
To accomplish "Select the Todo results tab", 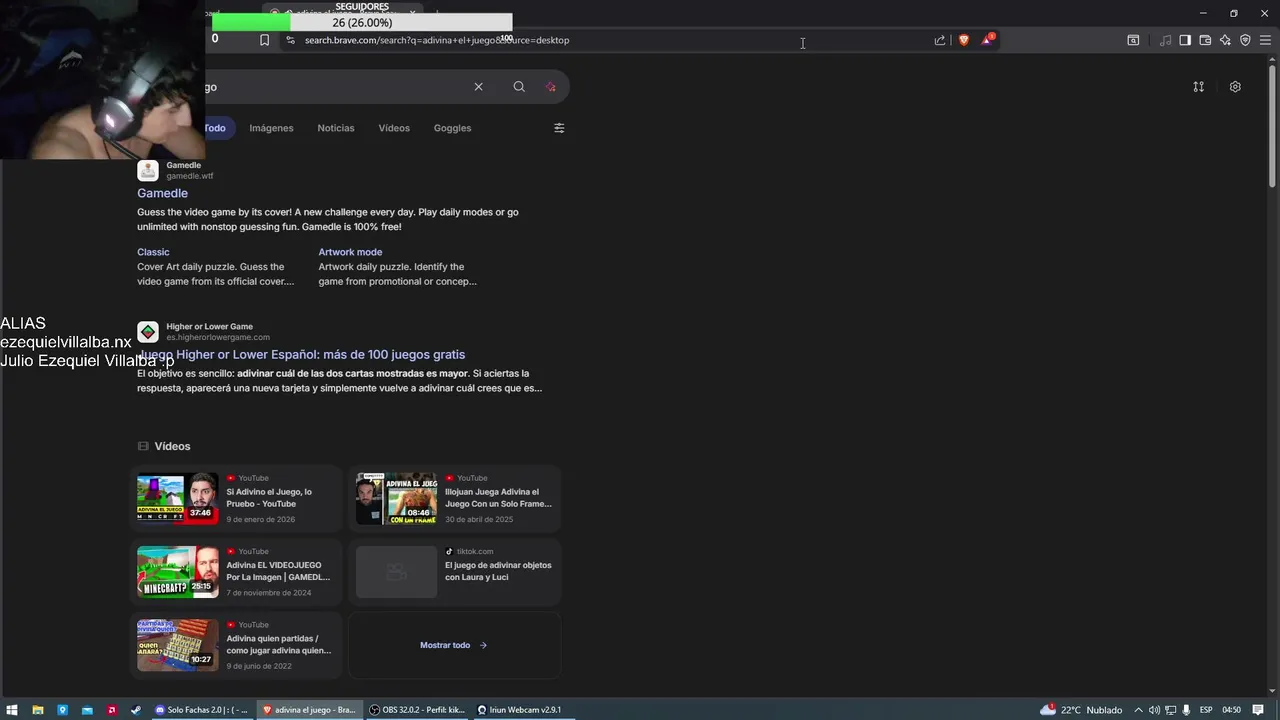I will (214, 128).
